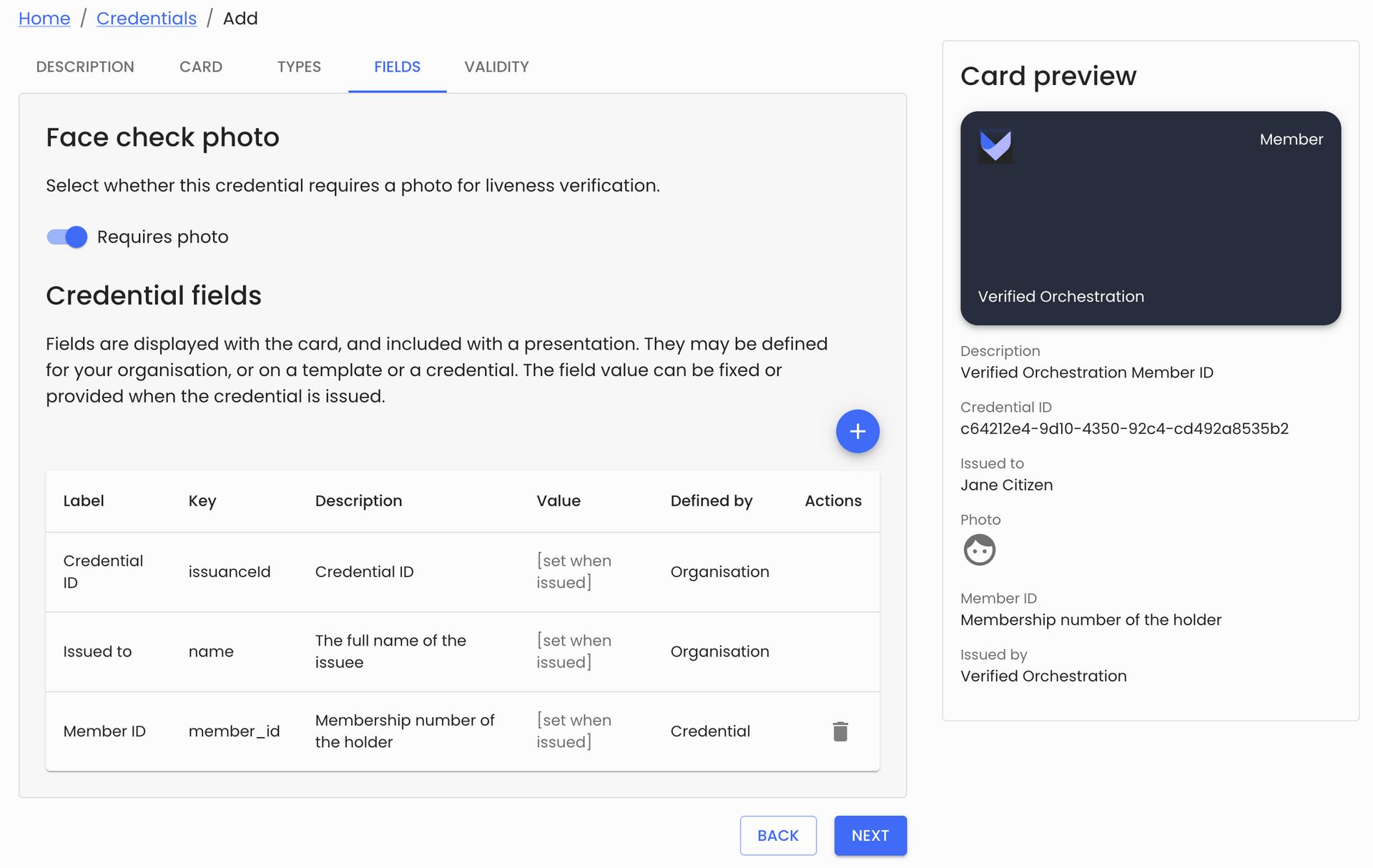1373x868 pixels.
Task: Open the Credentials breadcrumb link
Action: [146, 19]
